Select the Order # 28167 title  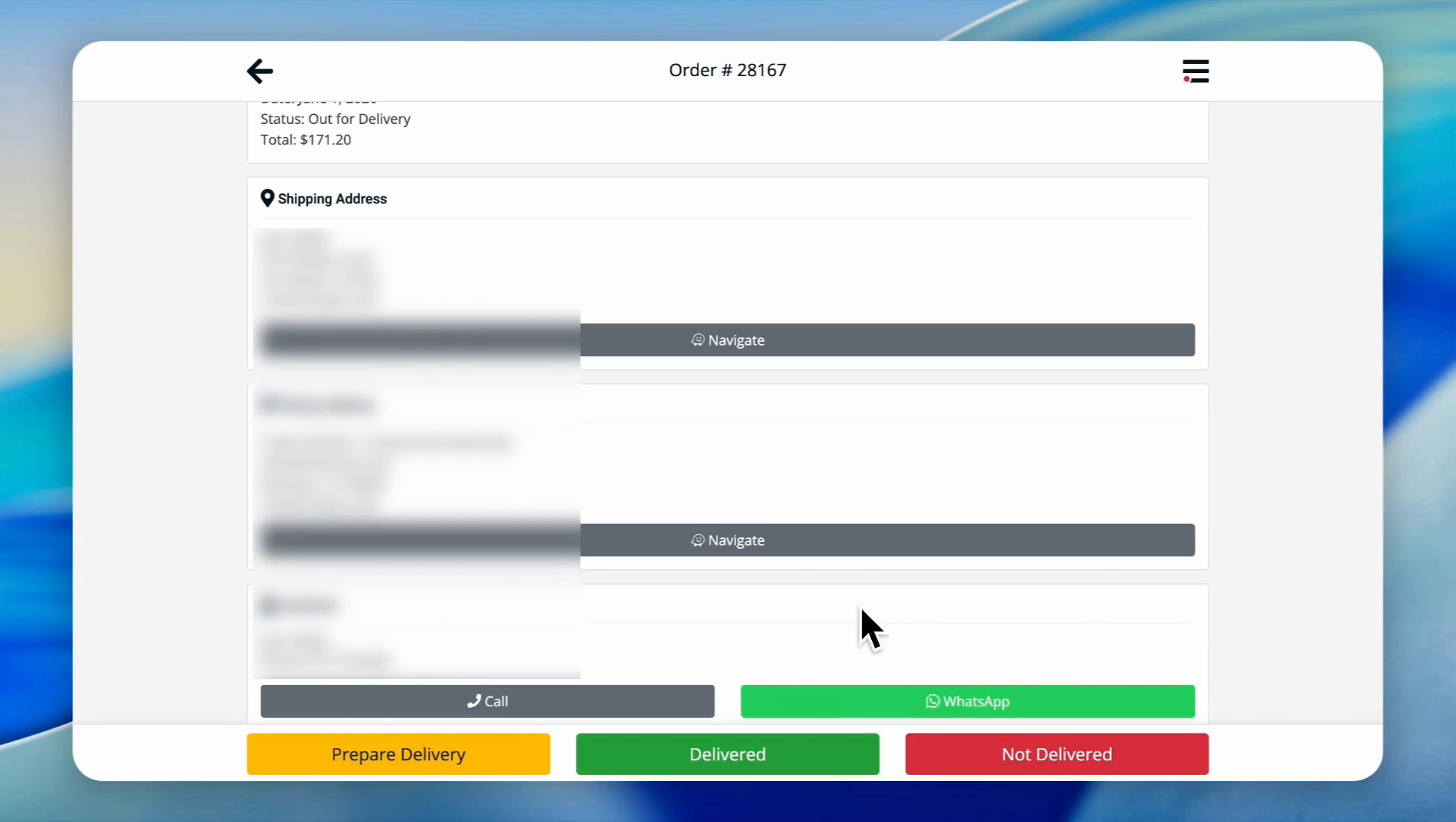727,70
